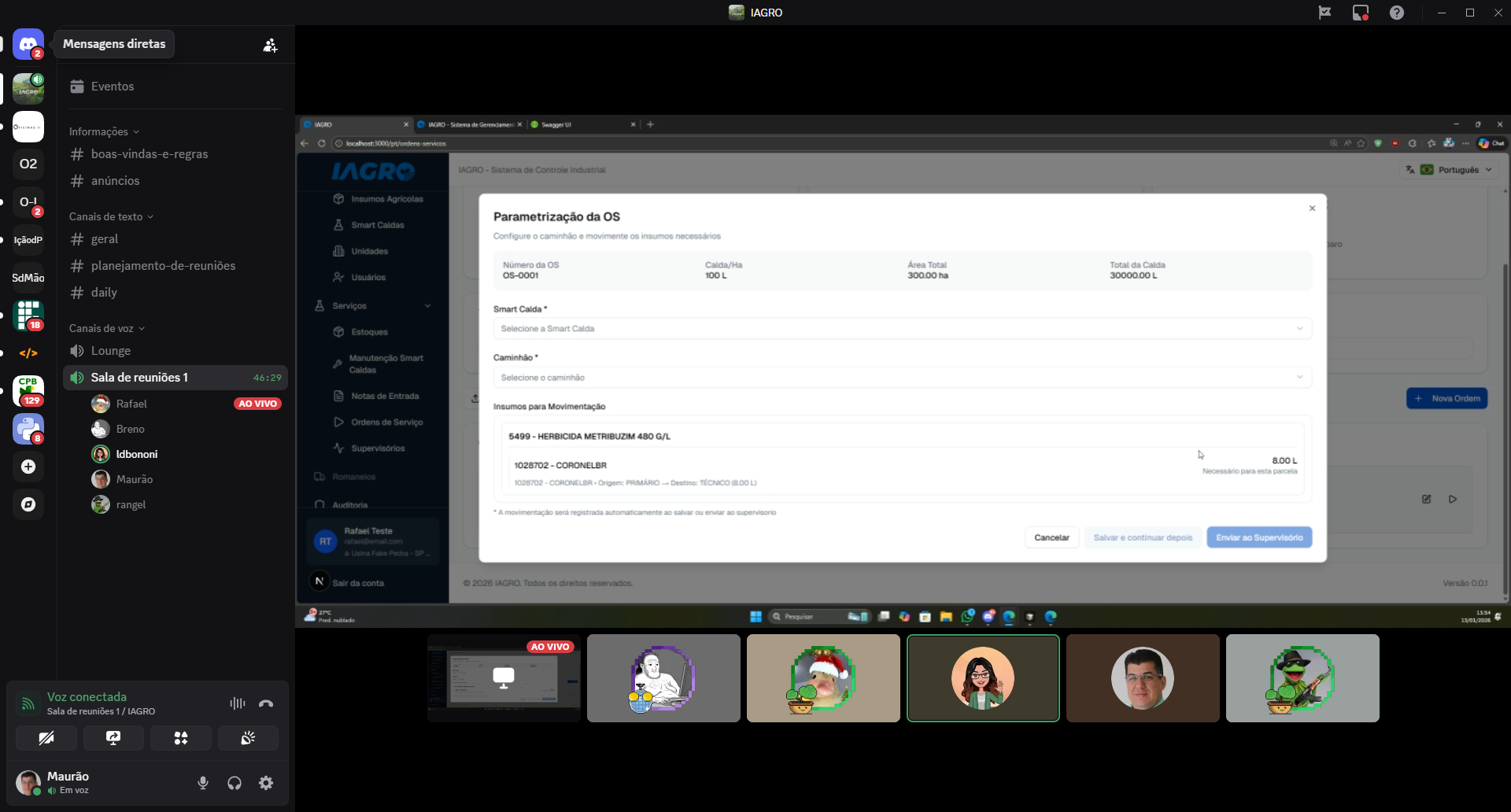
Task: Open Discord help question mark icon
Action: click(1397, 13)
